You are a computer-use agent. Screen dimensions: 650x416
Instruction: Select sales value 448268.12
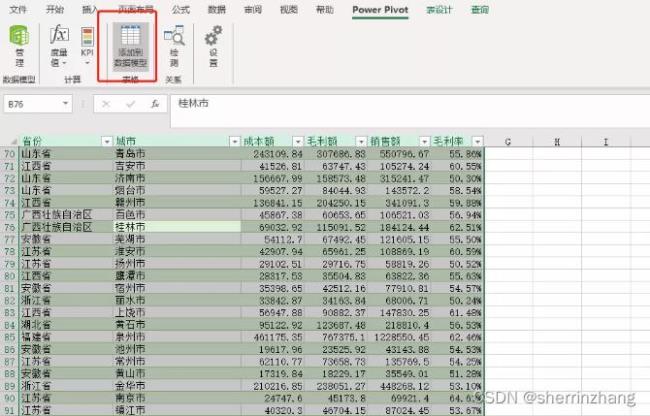(399, 386)
